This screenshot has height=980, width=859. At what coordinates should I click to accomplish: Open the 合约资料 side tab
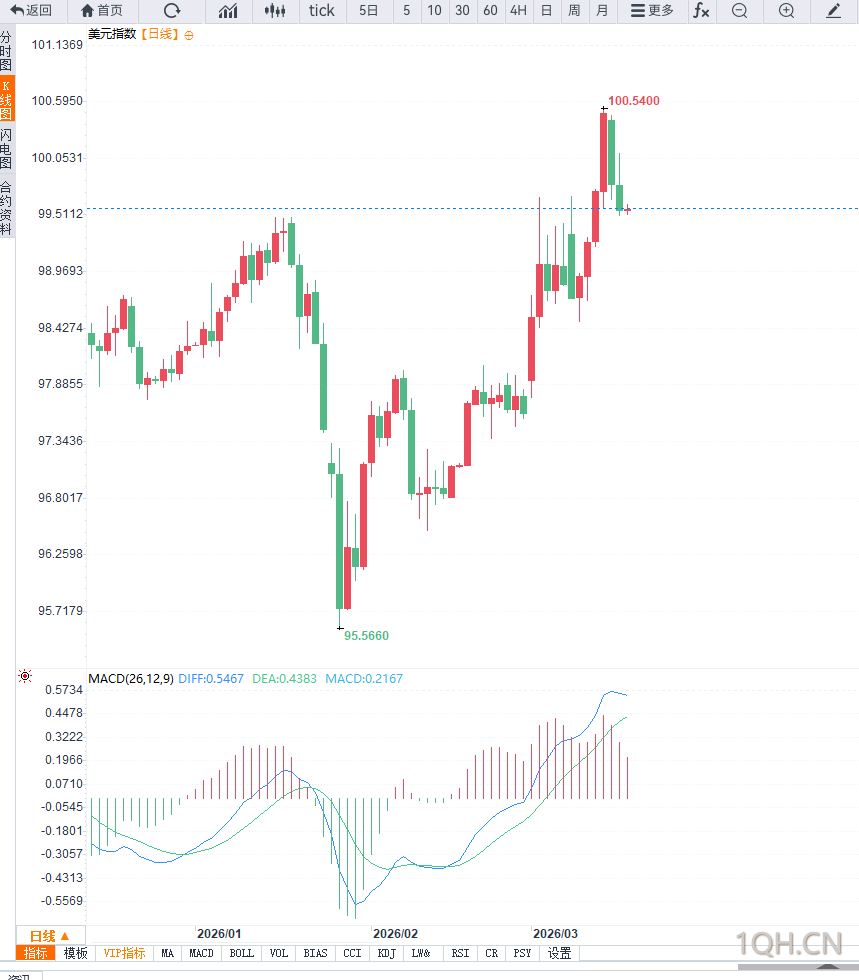7,207
